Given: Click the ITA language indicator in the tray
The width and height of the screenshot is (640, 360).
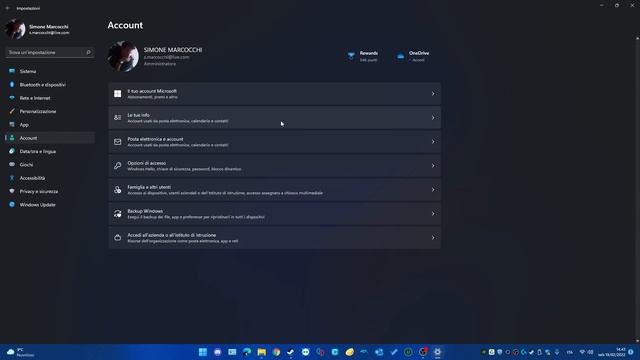Looking at the screenshot, I should (x=569, y=352).
